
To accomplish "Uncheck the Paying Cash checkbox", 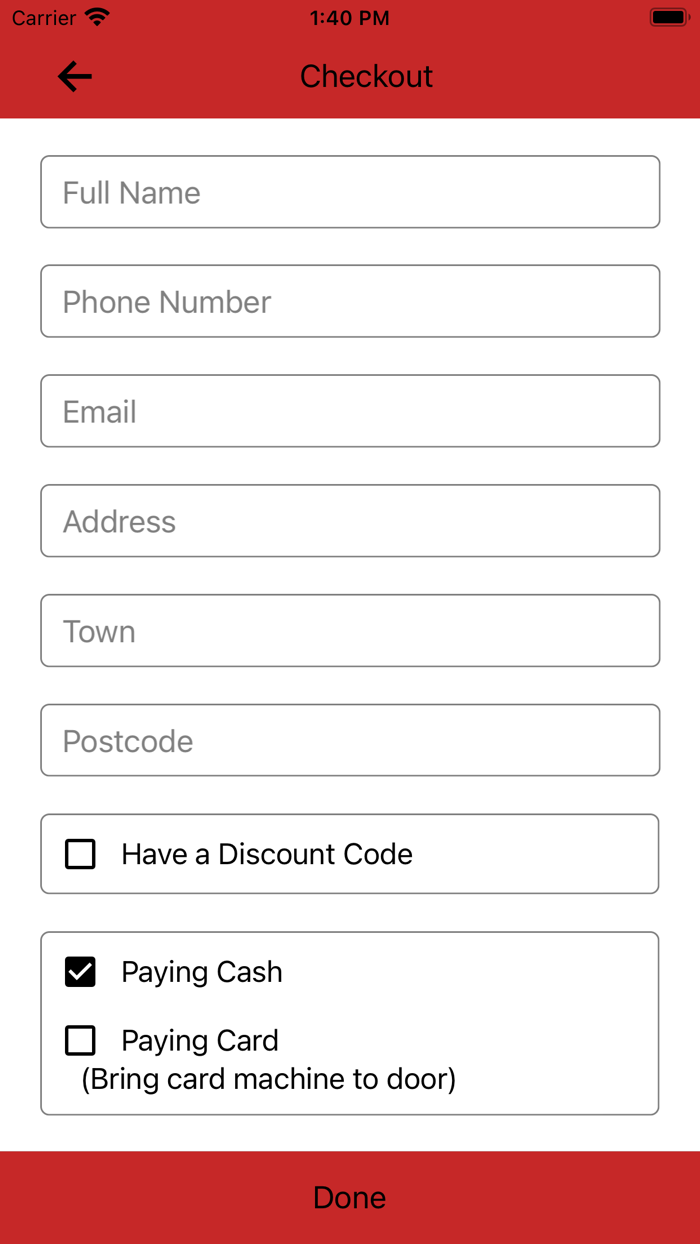I will [x=80, y=972].
